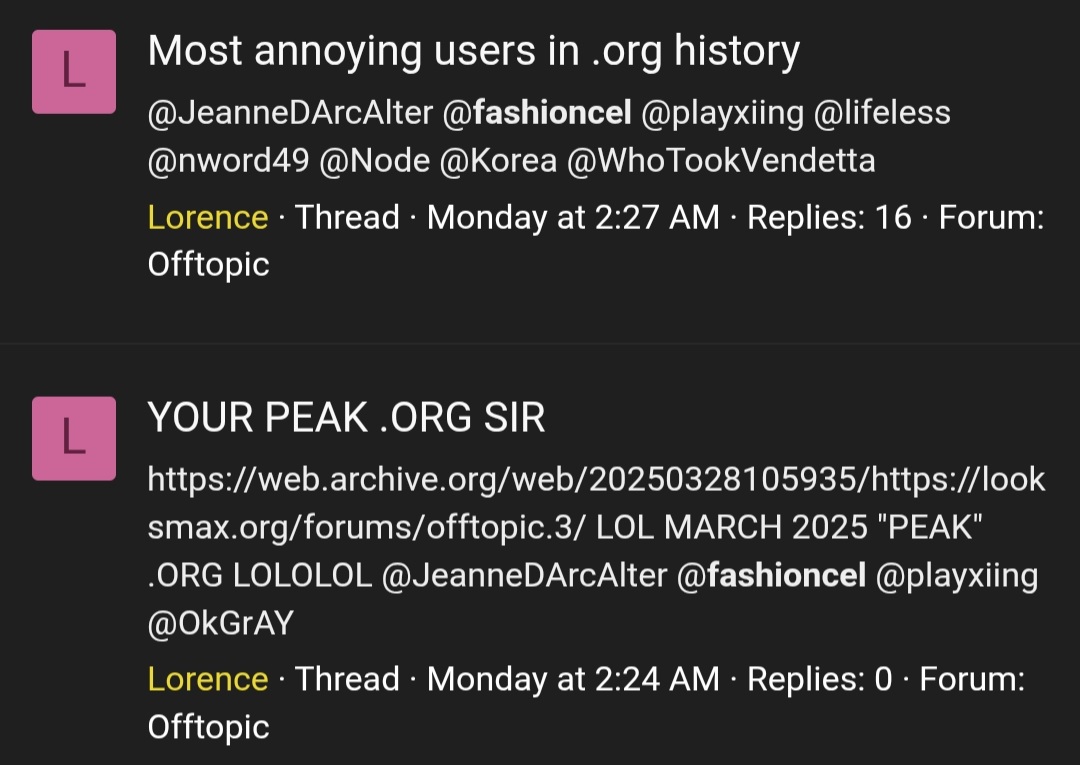
Task: Click the 'Monday at 2:27 AM' timestamp
Action: pos(573,217)
